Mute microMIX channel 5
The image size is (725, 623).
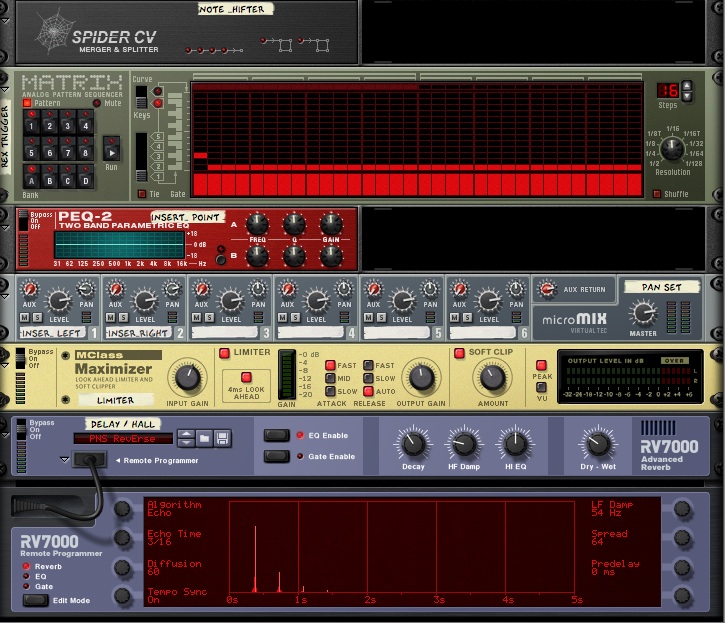point(369,317)
